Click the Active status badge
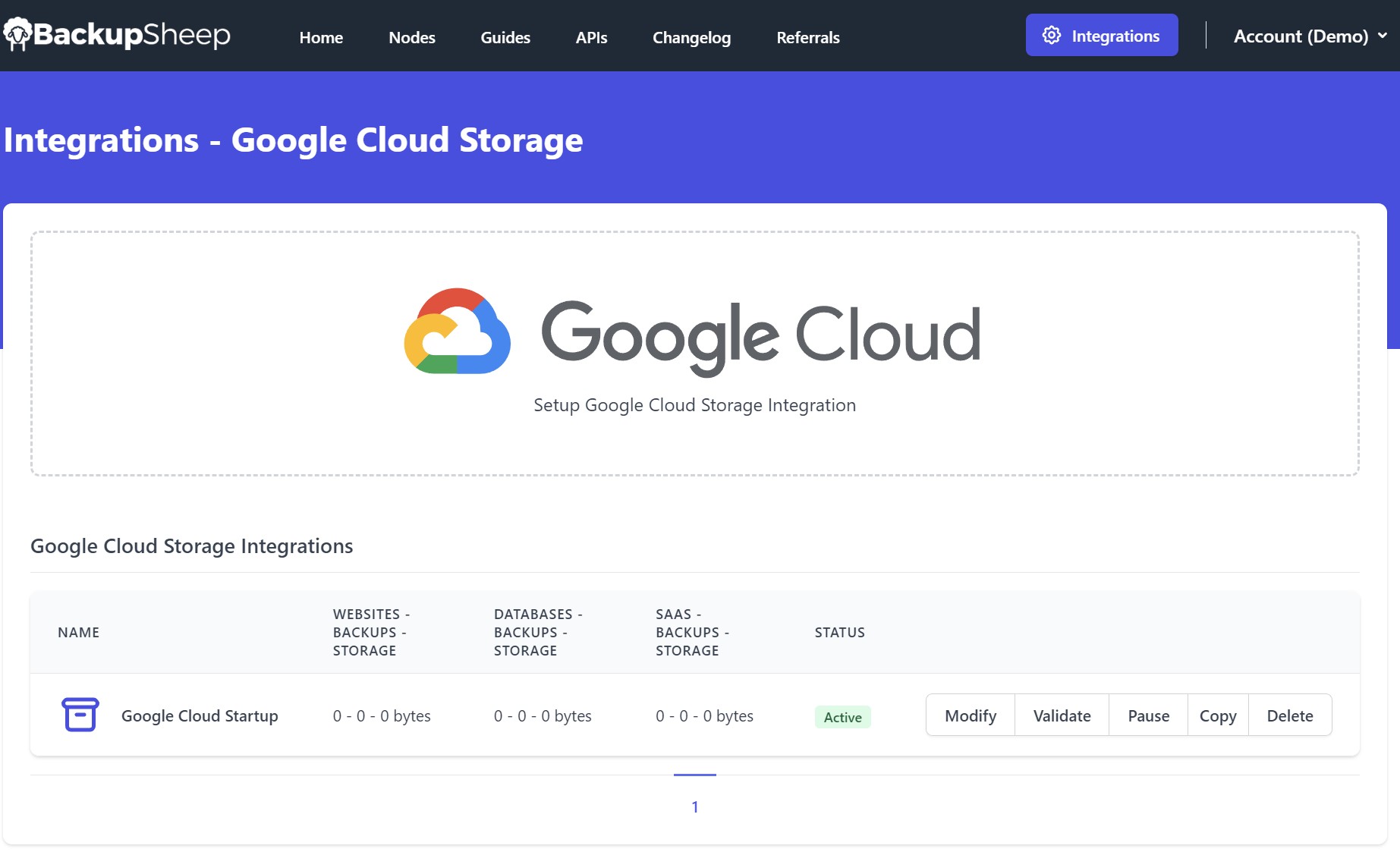 tap(842, 717)
